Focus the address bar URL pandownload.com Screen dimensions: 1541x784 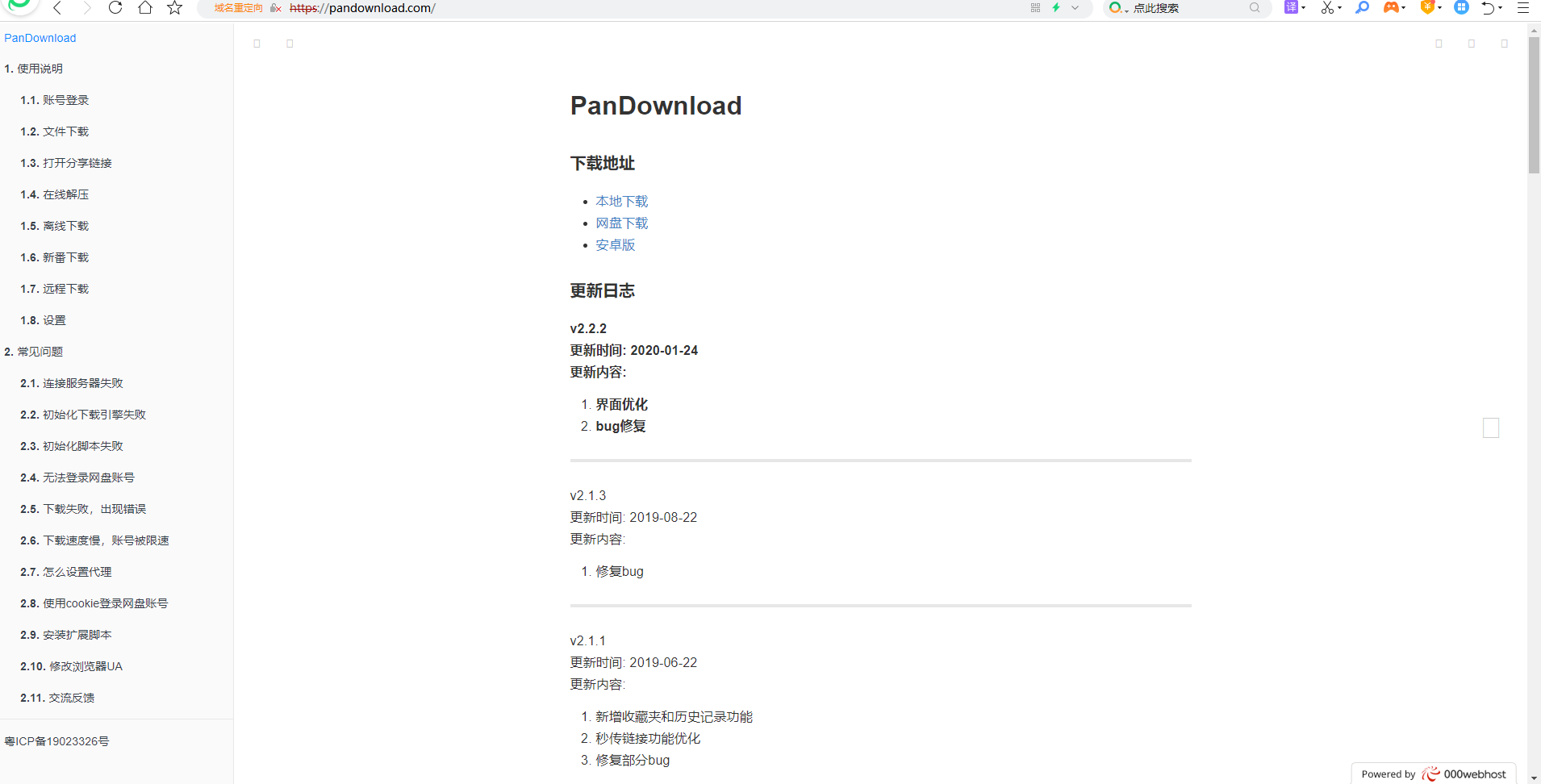(x=362, y=8)
